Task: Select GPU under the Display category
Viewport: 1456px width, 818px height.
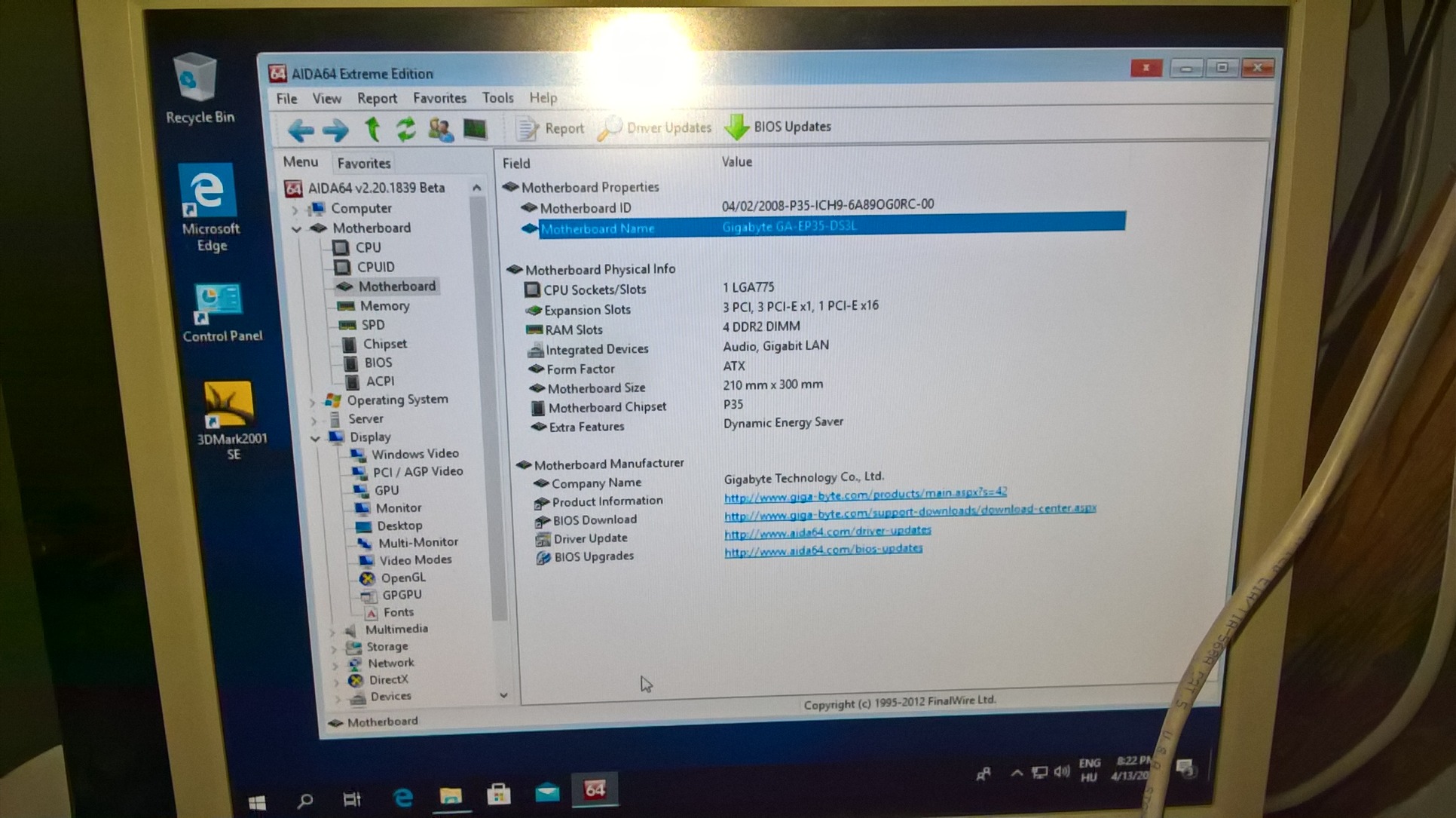Action: [x=387, y=490]
